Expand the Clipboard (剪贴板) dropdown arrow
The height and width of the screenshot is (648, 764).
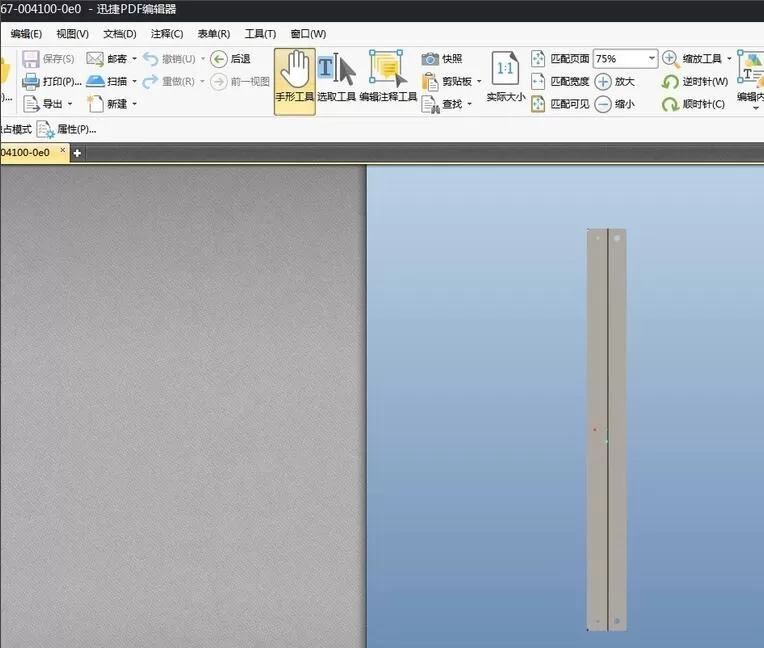pos(479,81)
